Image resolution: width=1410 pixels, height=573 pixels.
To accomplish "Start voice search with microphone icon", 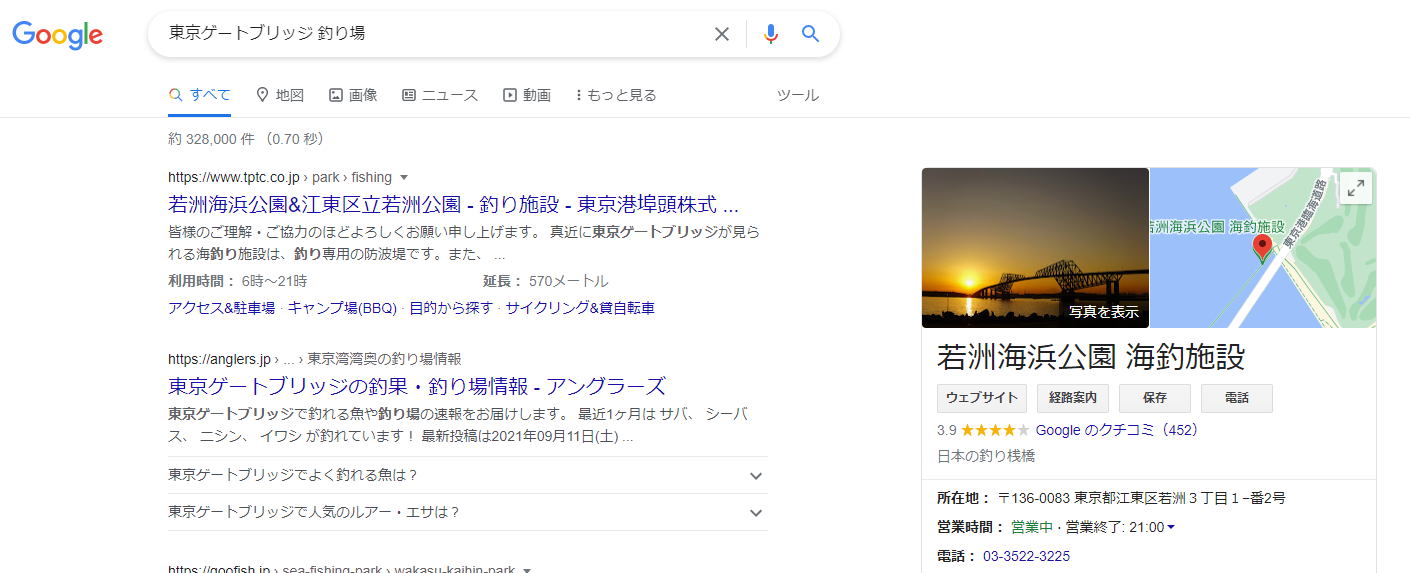I will 770,34.
